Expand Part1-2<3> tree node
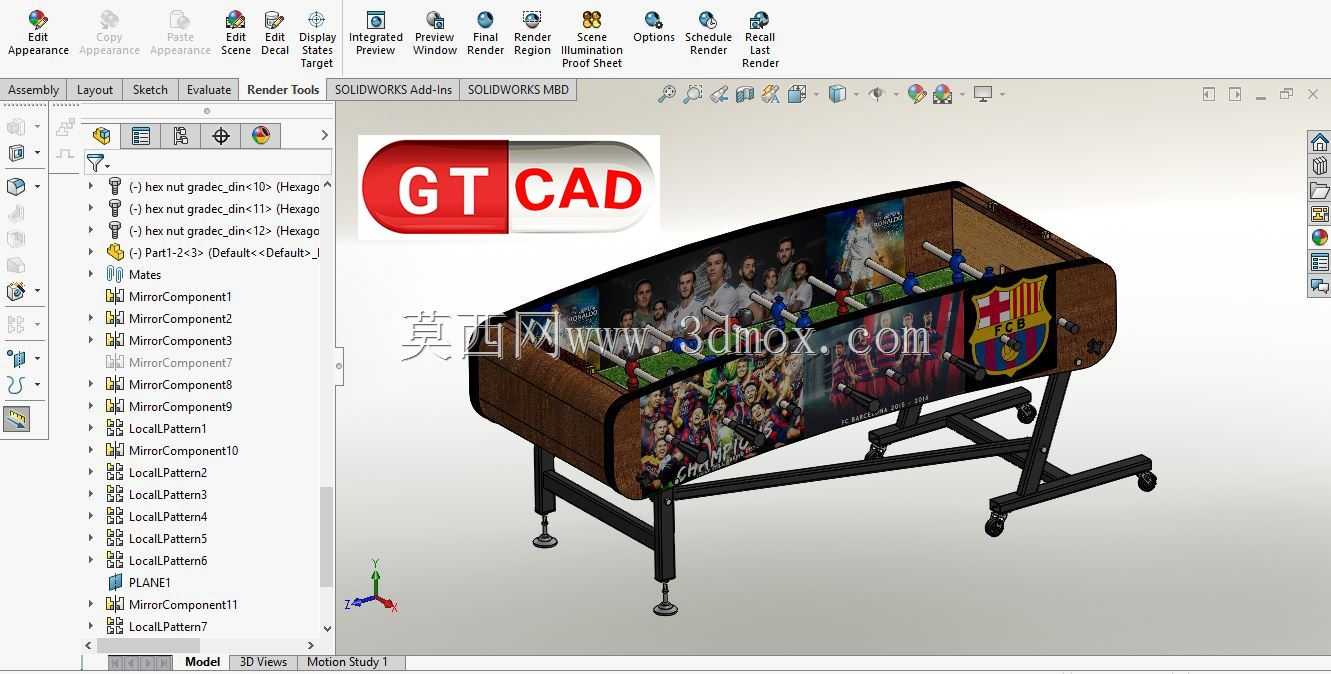 point(91,252)
